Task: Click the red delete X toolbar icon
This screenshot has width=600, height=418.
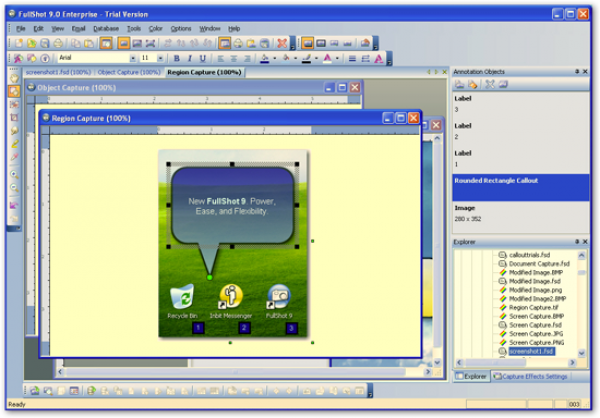Action: tap(283, 44)
